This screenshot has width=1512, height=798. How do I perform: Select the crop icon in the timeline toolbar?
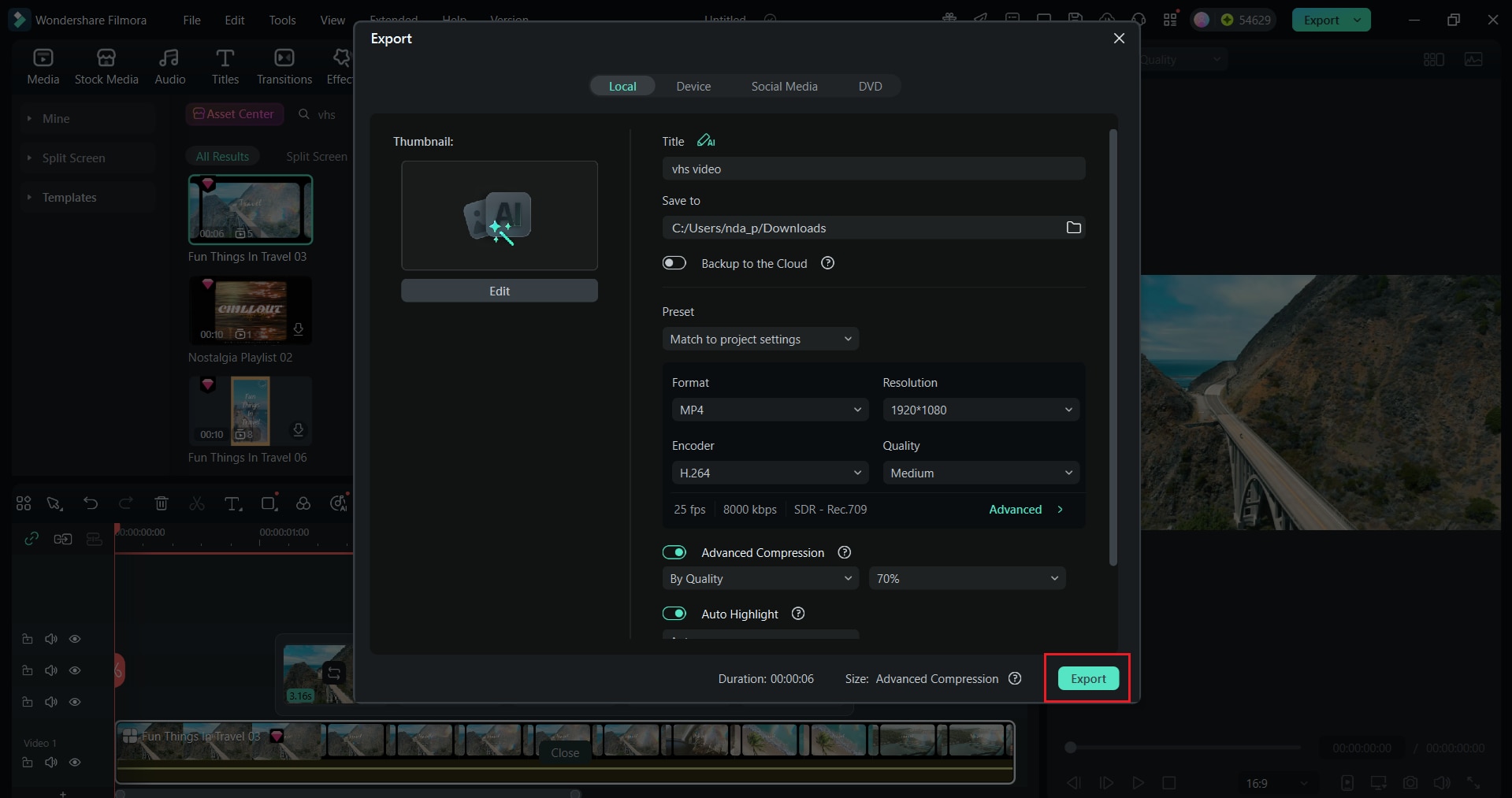(269, 503)
